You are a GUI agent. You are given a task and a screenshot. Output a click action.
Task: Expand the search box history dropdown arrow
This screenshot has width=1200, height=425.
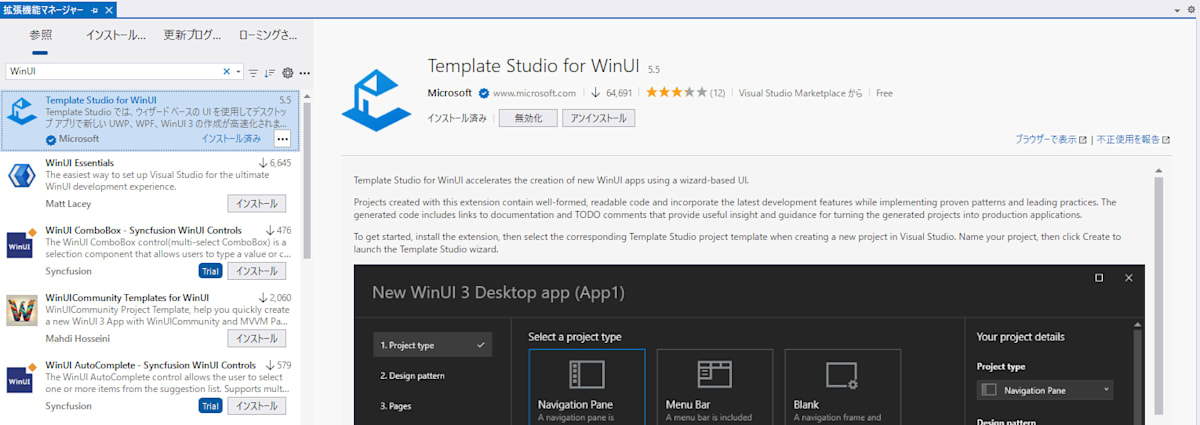238,72
